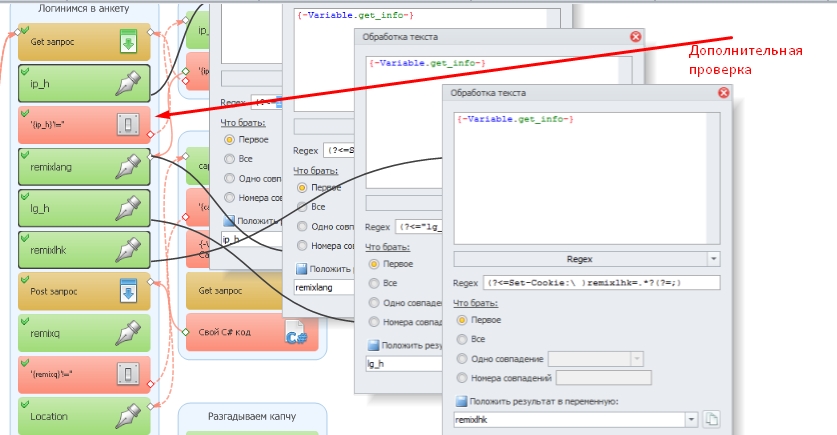Select the middle Get запрос block
The image size is (837, 435).
[x=234, y=291]
